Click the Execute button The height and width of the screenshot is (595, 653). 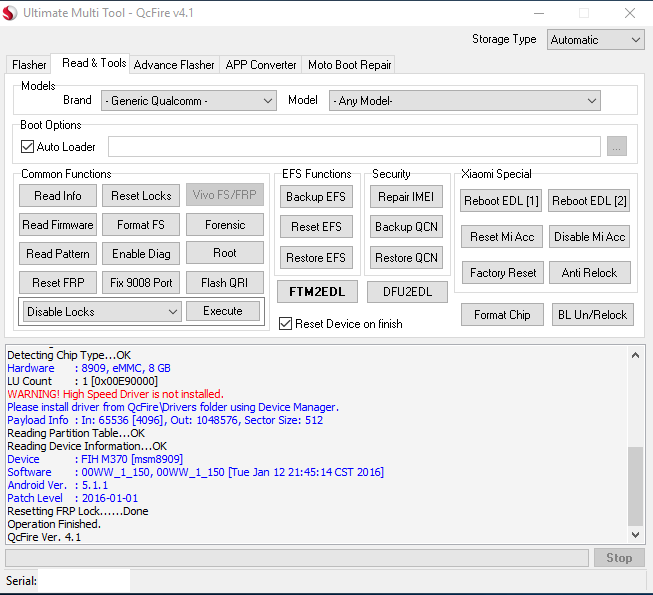(x=223, y=311)
